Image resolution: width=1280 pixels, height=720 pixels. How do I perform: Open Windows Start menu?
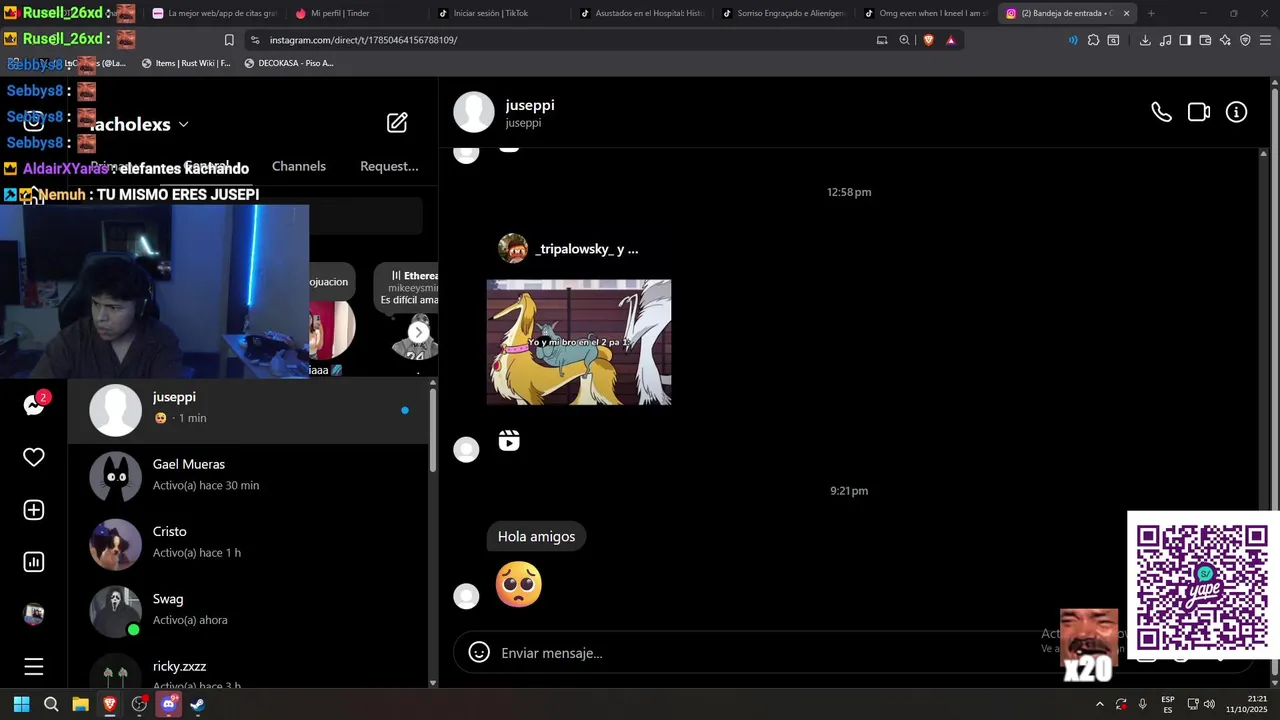pyautogui.click(x=22, y=704)
